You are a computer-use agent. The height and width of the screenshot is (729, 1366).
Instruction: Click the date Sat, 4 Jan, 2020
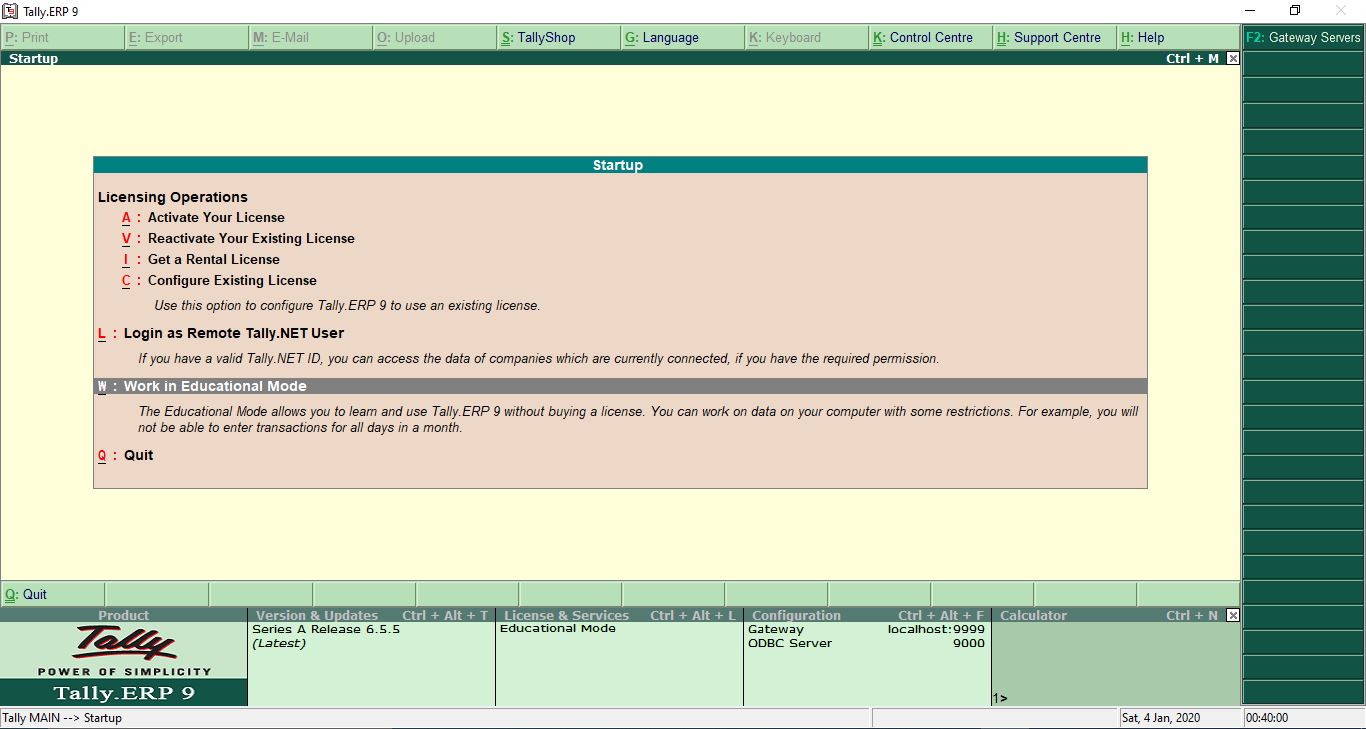[1161, 718]
